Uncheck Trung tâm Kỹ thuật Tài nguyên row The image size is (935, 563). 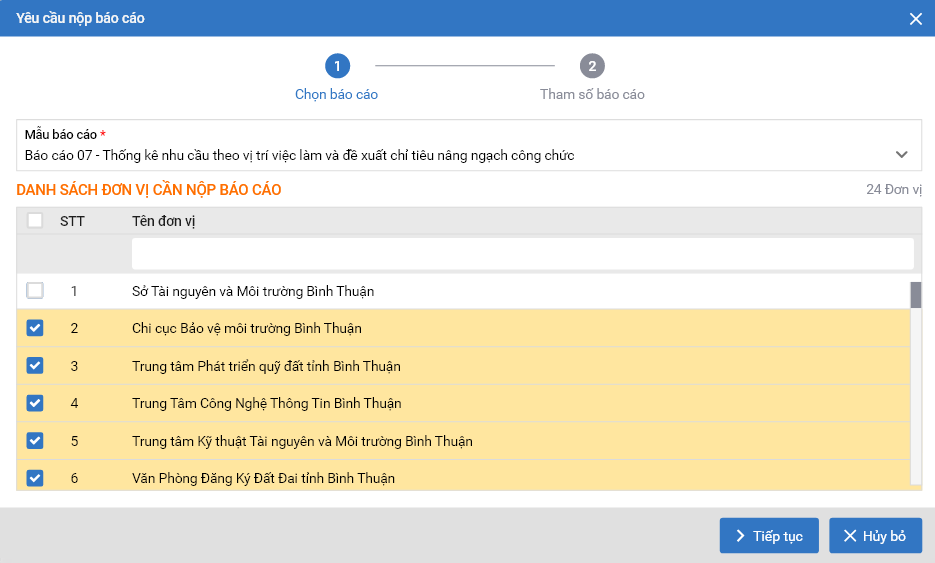(35, 441)
